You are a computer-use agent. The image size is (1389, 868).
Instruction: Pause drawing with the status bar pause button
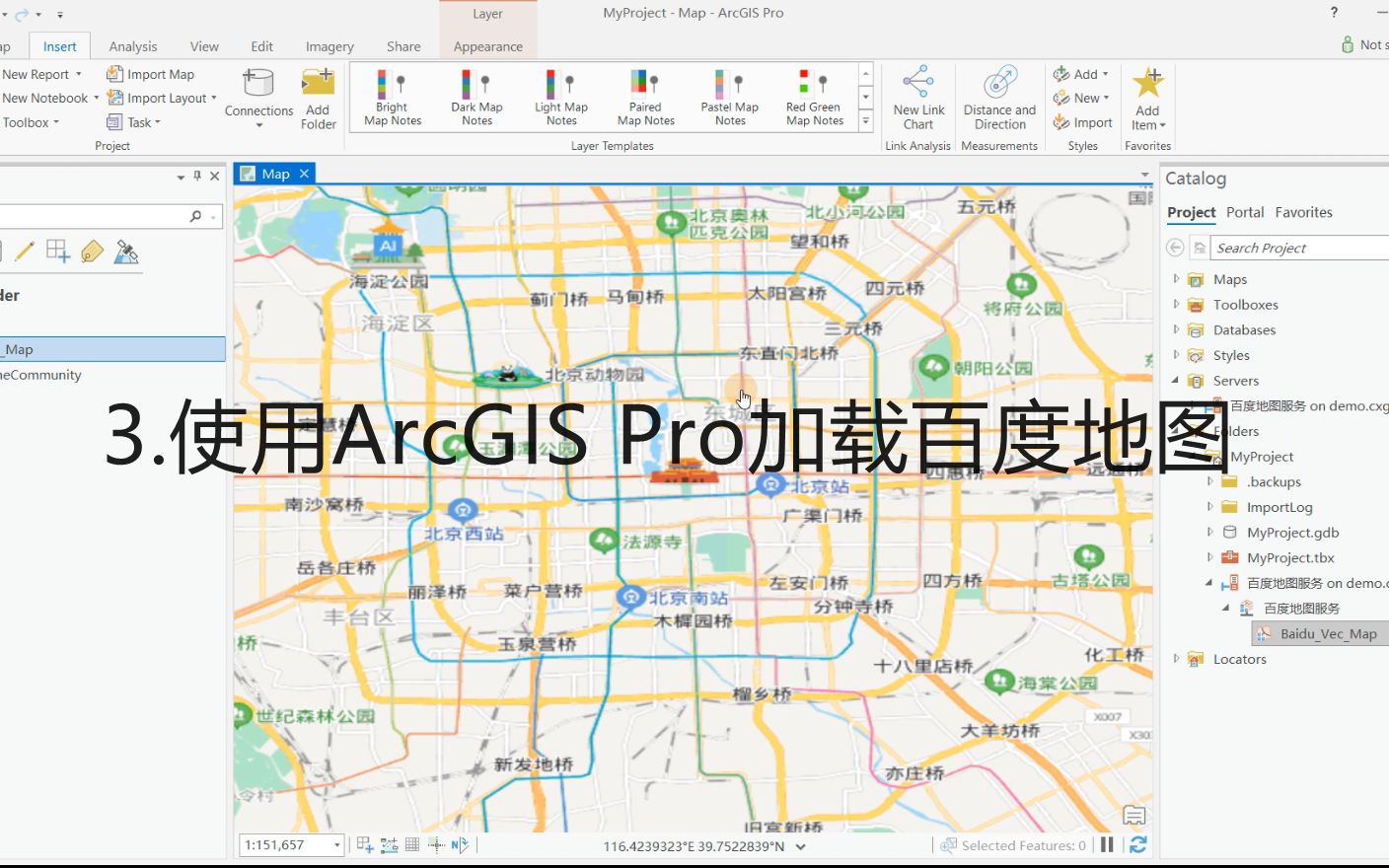[x=1106, y=844]
